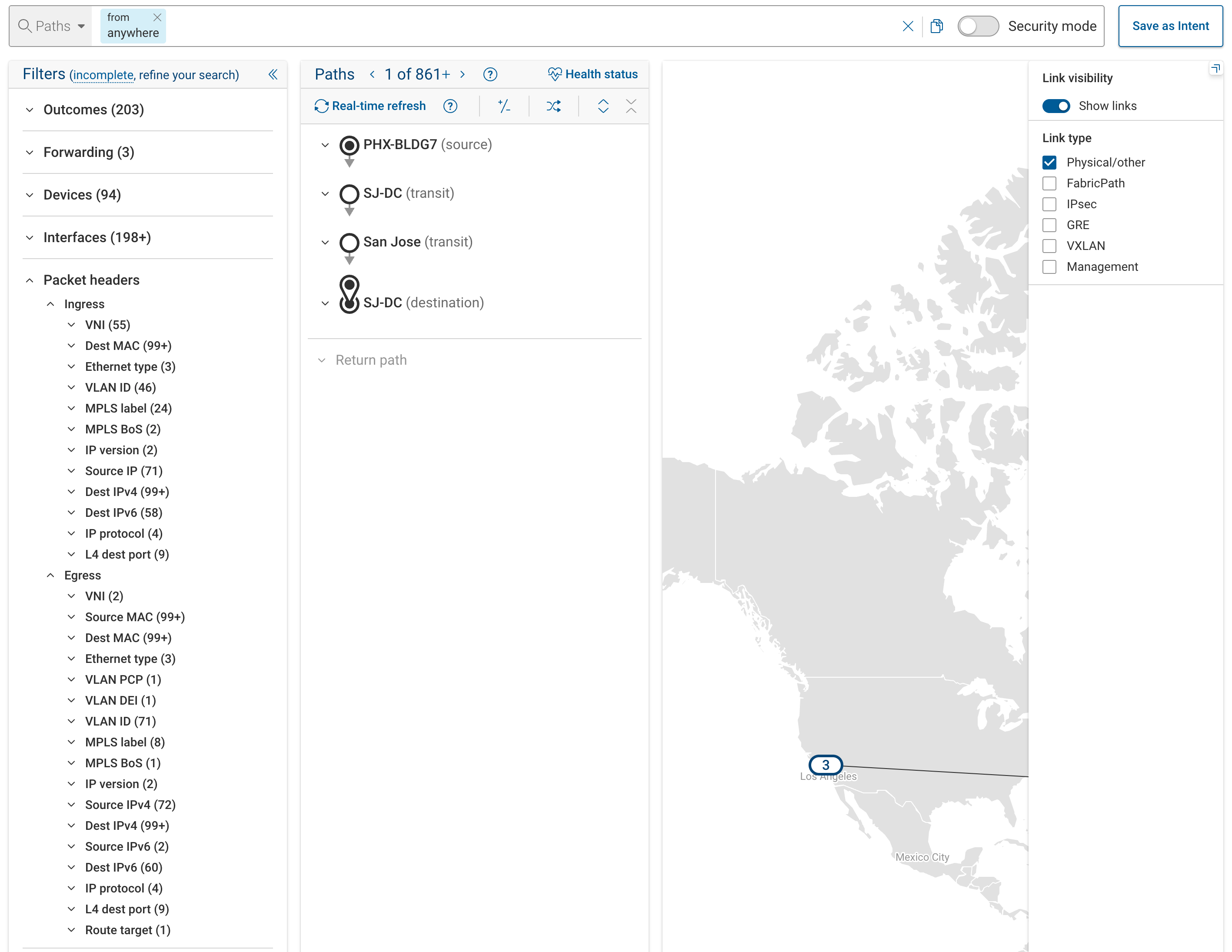The image size is (1232, 952).
Task: Expand Ingress IP version (2) filter
Action: pyautogui.click(x=71, y=450)
